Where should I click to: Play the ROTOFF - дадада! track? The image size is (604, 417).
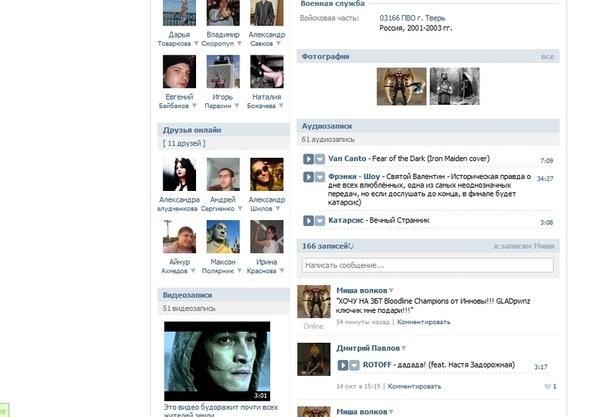pos(343,366)
